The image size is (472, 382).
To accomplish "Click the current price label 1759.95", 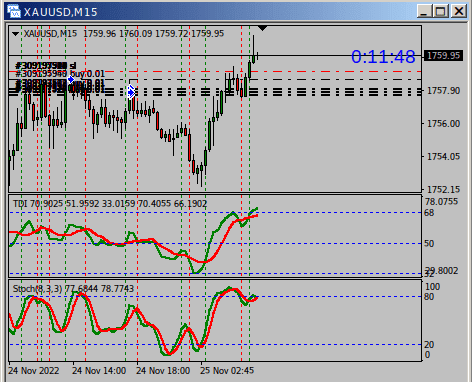I will click(x=443, y=55).
